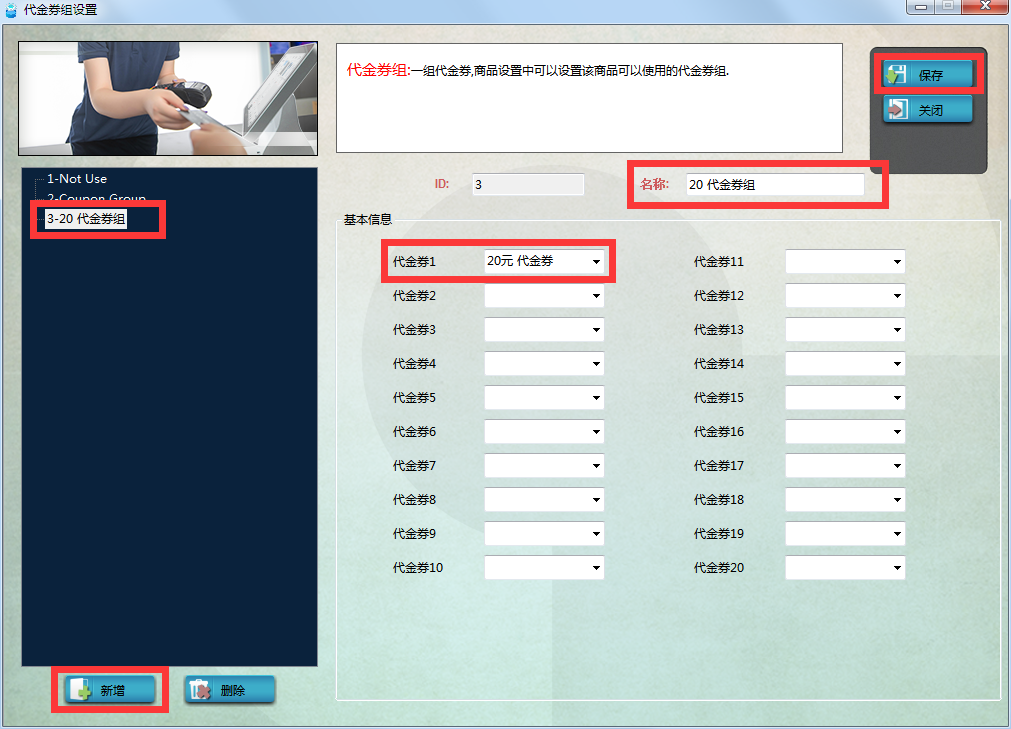Click the 关闭 close button
This screenshot has width=1011, height=729.
click(927, 110)
